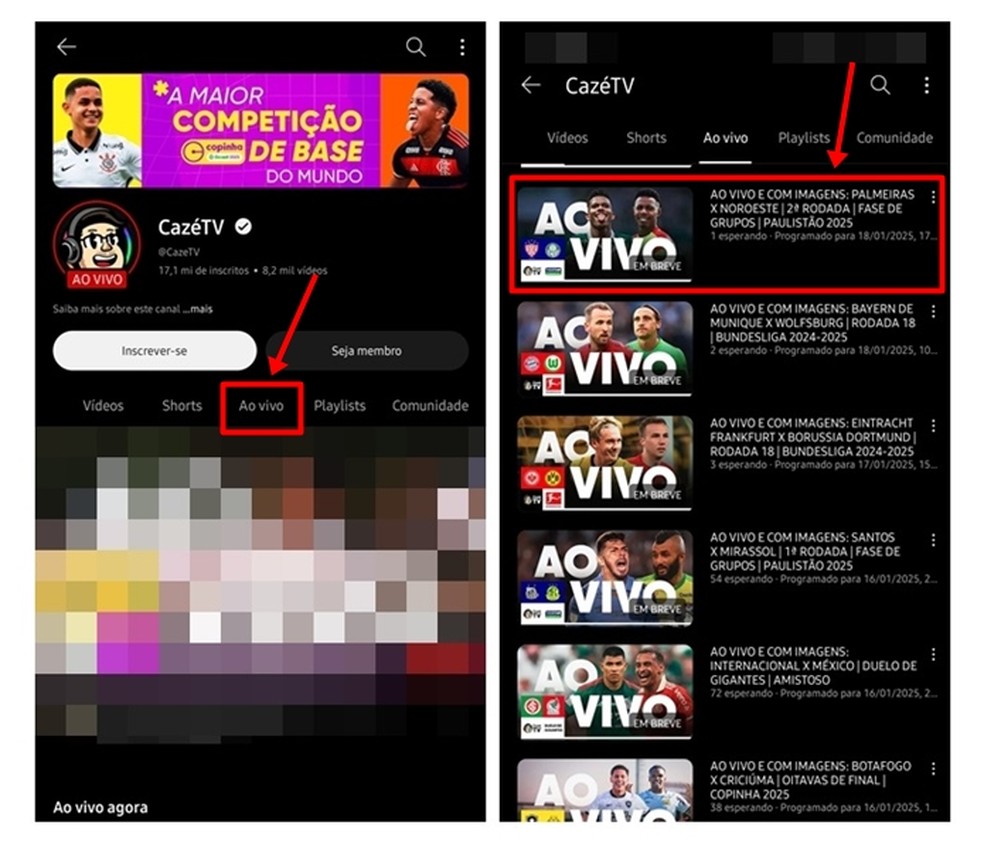Click the Inscrever-se button

[154, 351]
